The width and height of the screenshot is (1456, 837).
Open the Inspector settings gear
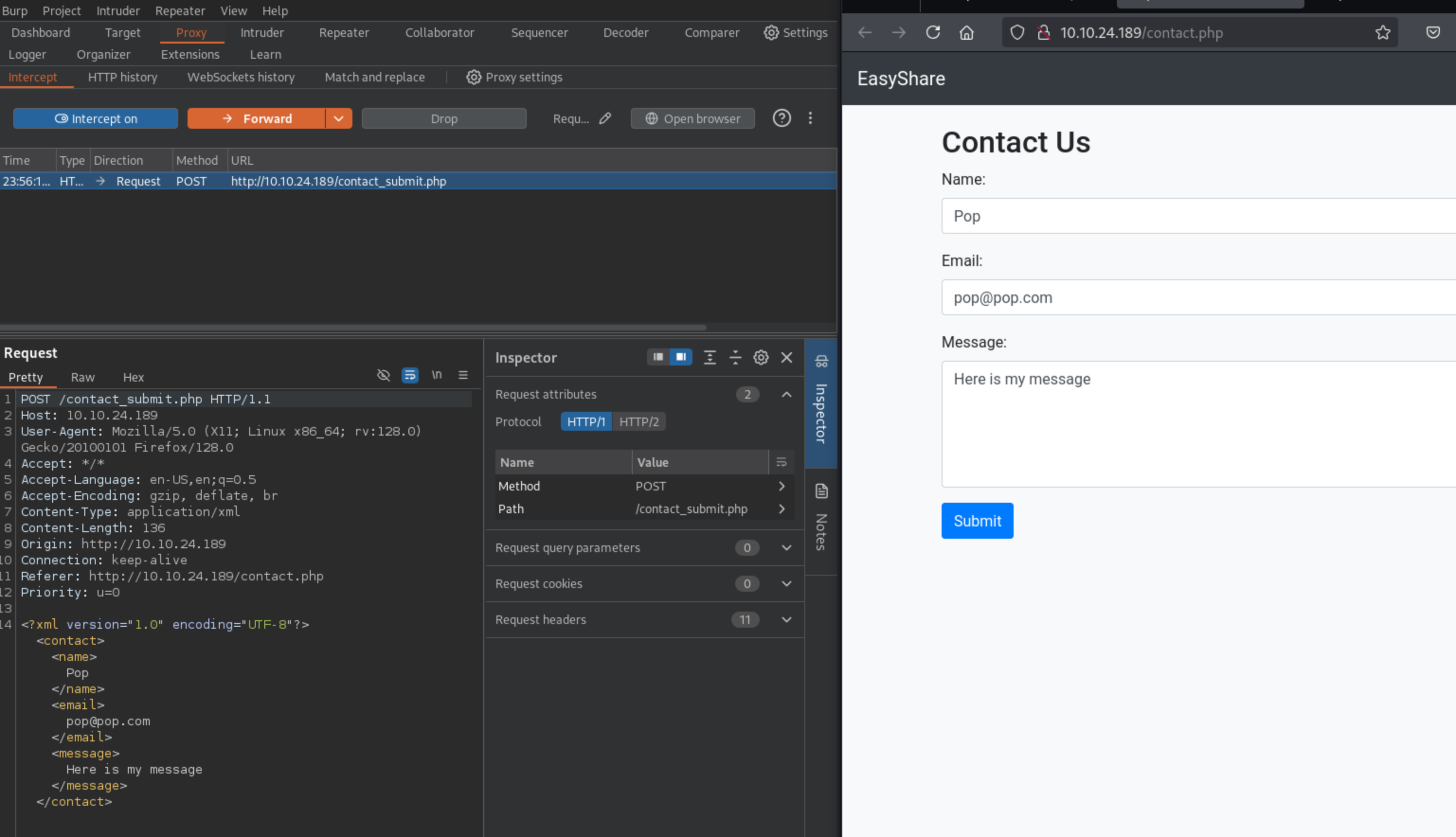(x=760, y=357)
